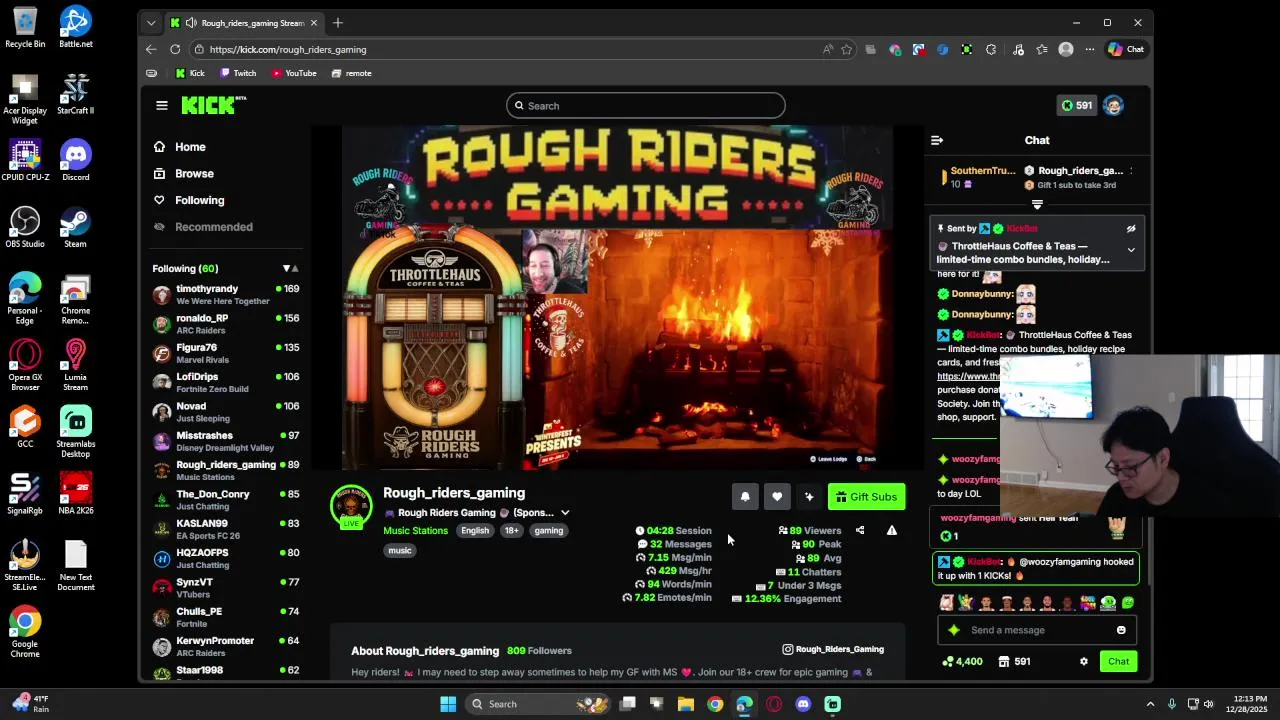Click the stream video player
Screen dimensions: 1280x720
click(x=617, y=297)
